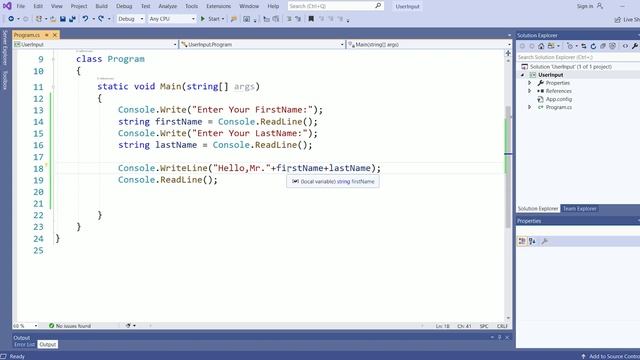Click the Save All toolbar icon
This screenshot has height=360, width=640.
[72, 19]
